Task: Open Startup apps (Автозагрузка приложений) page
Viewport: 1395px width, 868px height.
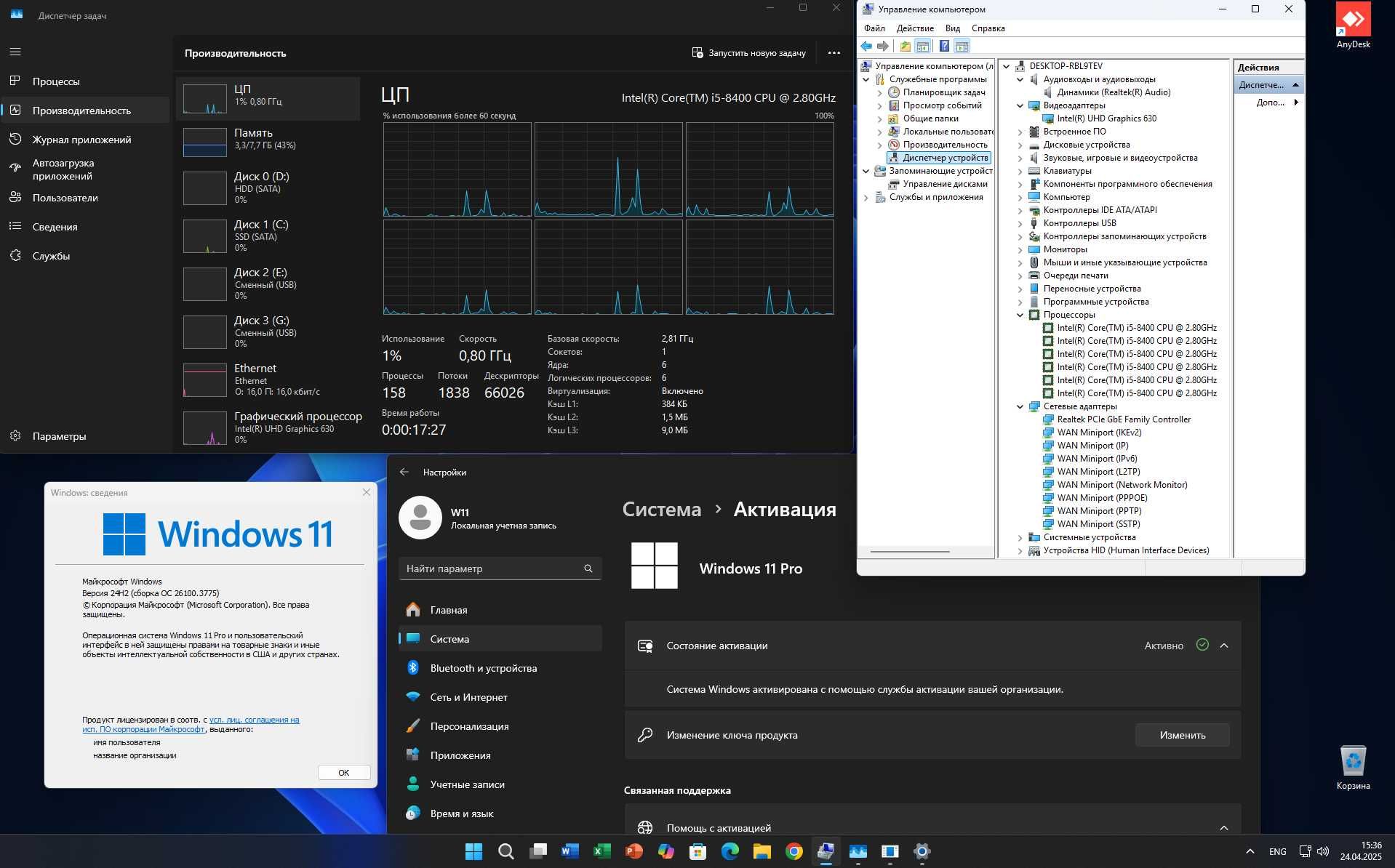Action: pyautogui.click(x=84, y=169)
